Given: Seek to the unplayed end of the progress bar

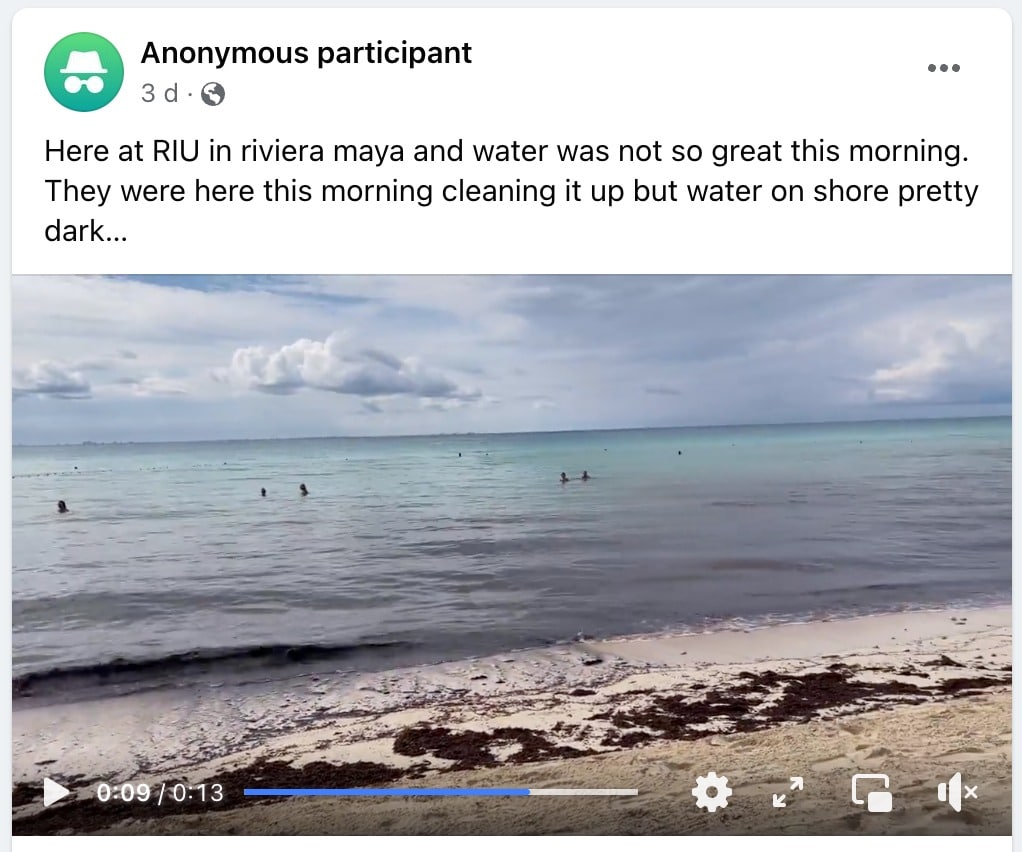Looking at the screenshot, I should pyautogui.click(x=583, y=792).
